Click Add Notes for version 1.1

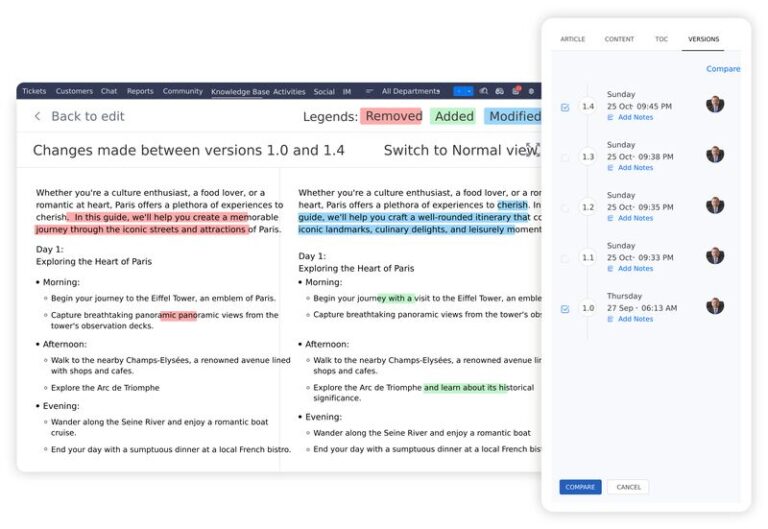pos(635,269)
